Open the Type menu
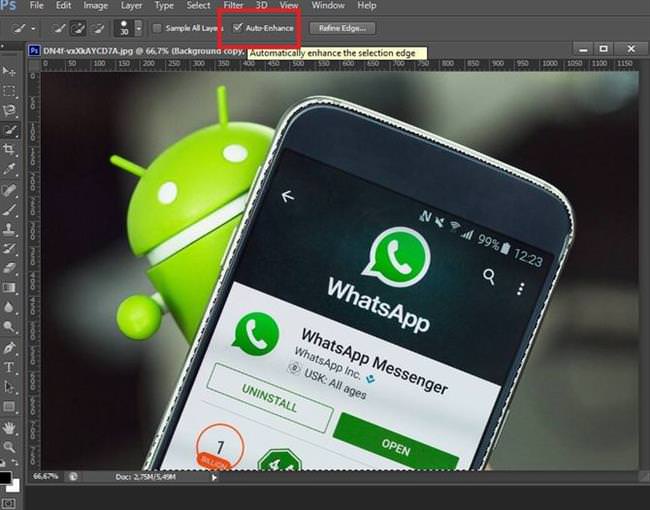The image size is (650, 510). tap(164, 5)
